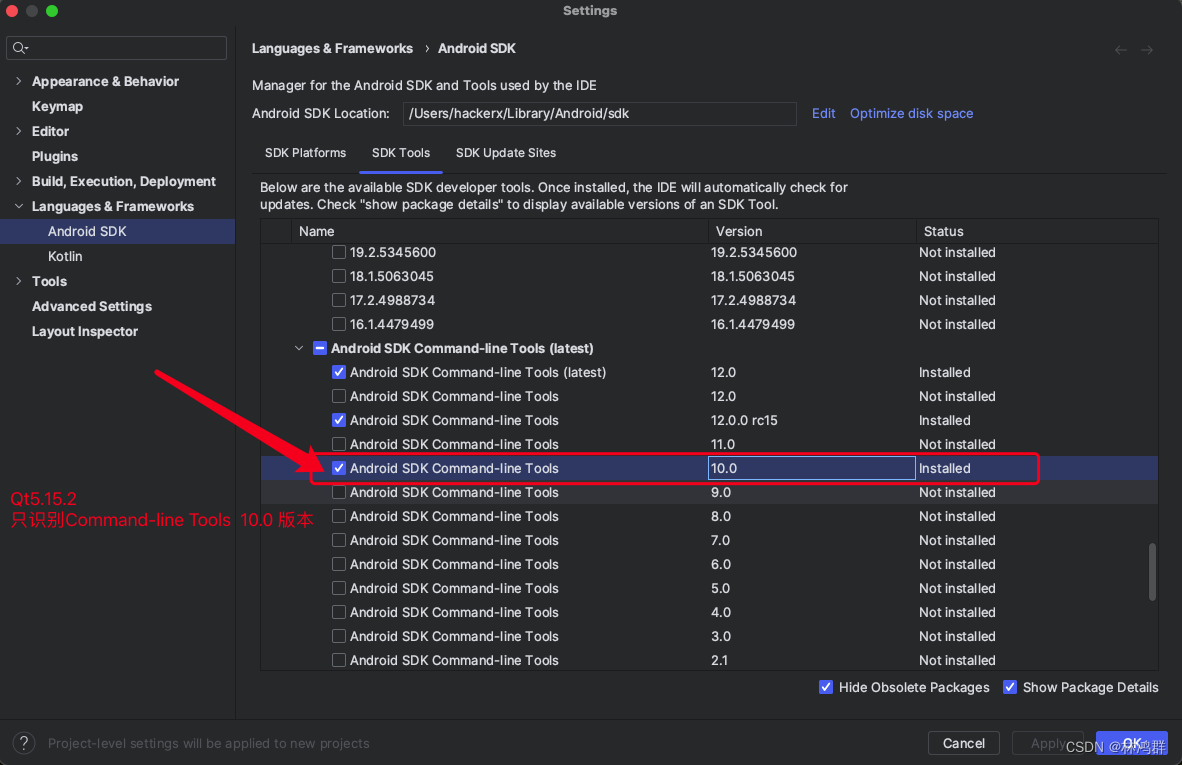Uncheck Command-line Tools (latest) version 12.0
The height and width of the screenshot is (765, 1182).
point(339,372)
